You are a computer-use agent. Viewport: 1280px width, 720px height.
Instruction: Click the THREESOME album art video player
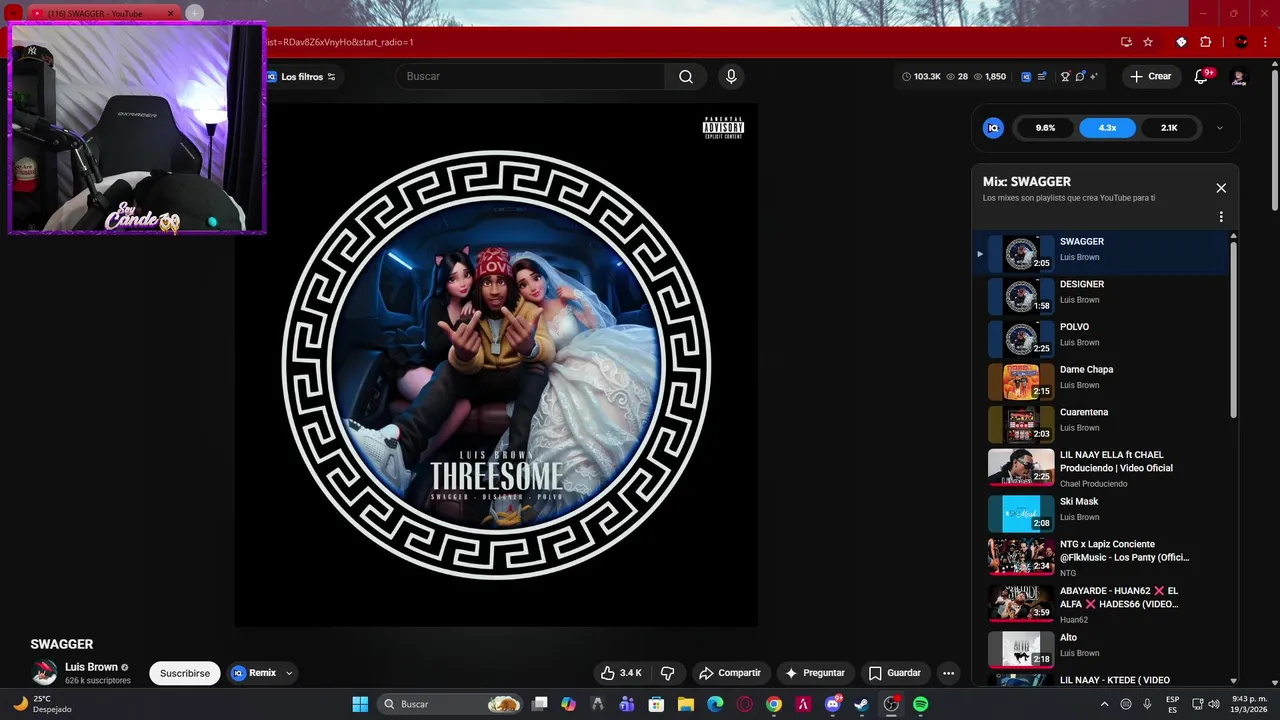[496, 365]
